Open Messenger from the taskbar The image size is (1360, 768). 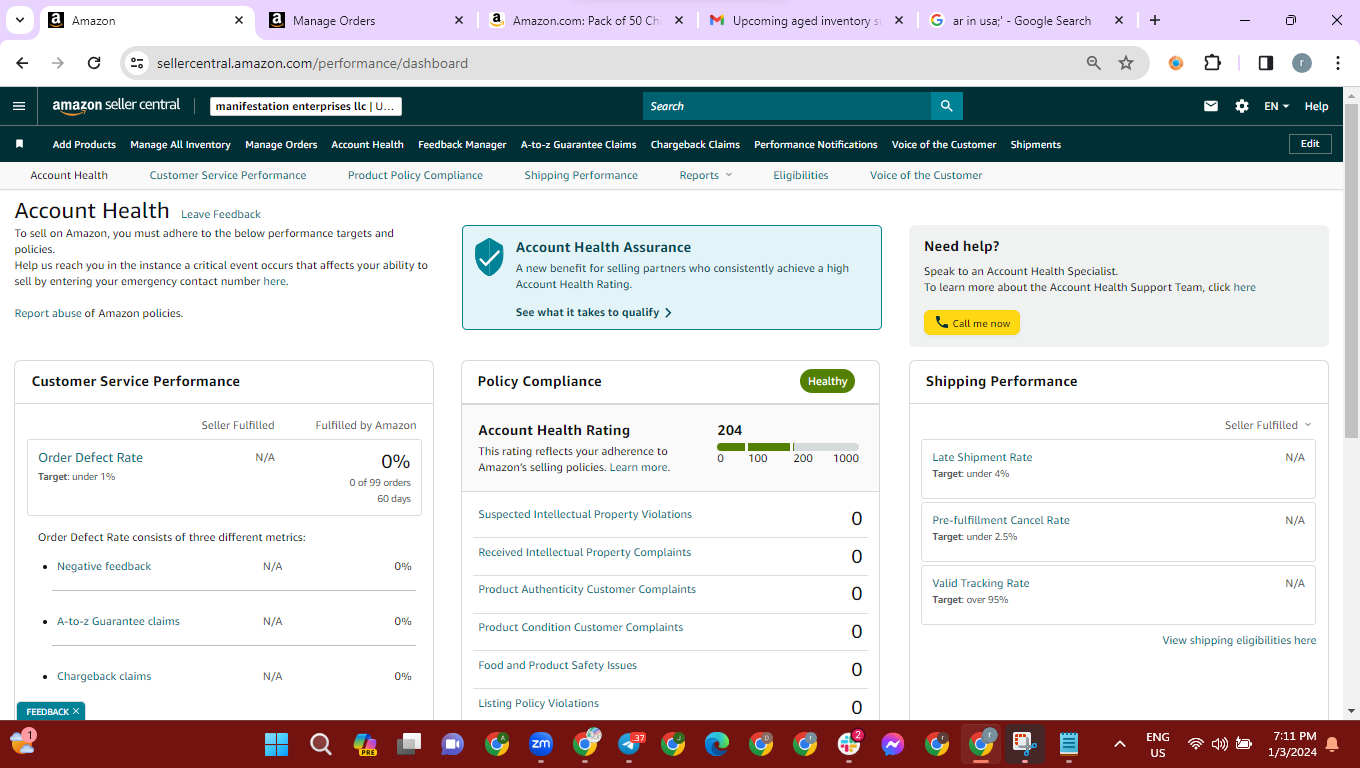pos(893,744)
